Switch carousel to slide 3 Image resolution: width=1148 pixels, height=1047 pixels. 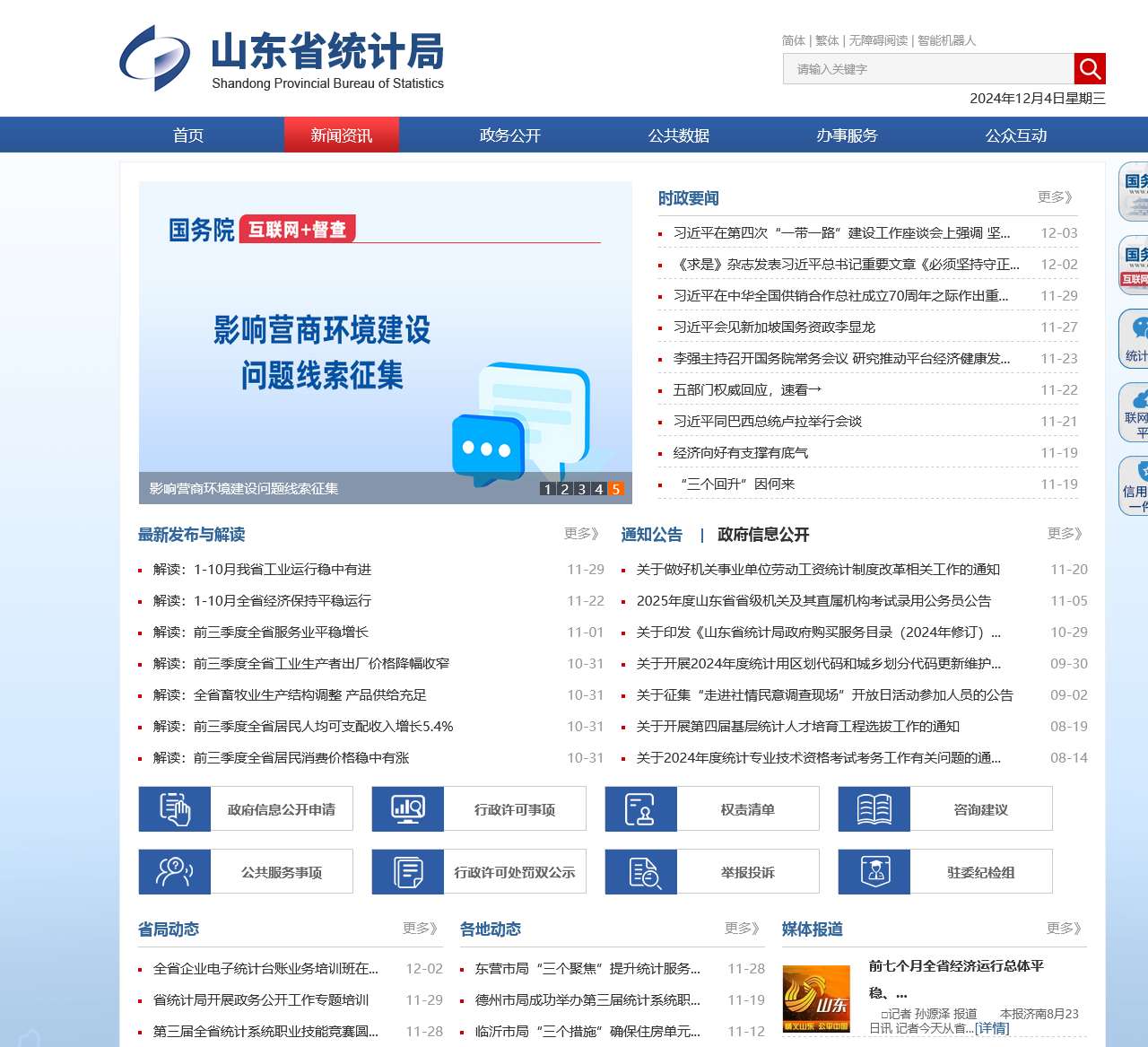click(x=581, y=489)
